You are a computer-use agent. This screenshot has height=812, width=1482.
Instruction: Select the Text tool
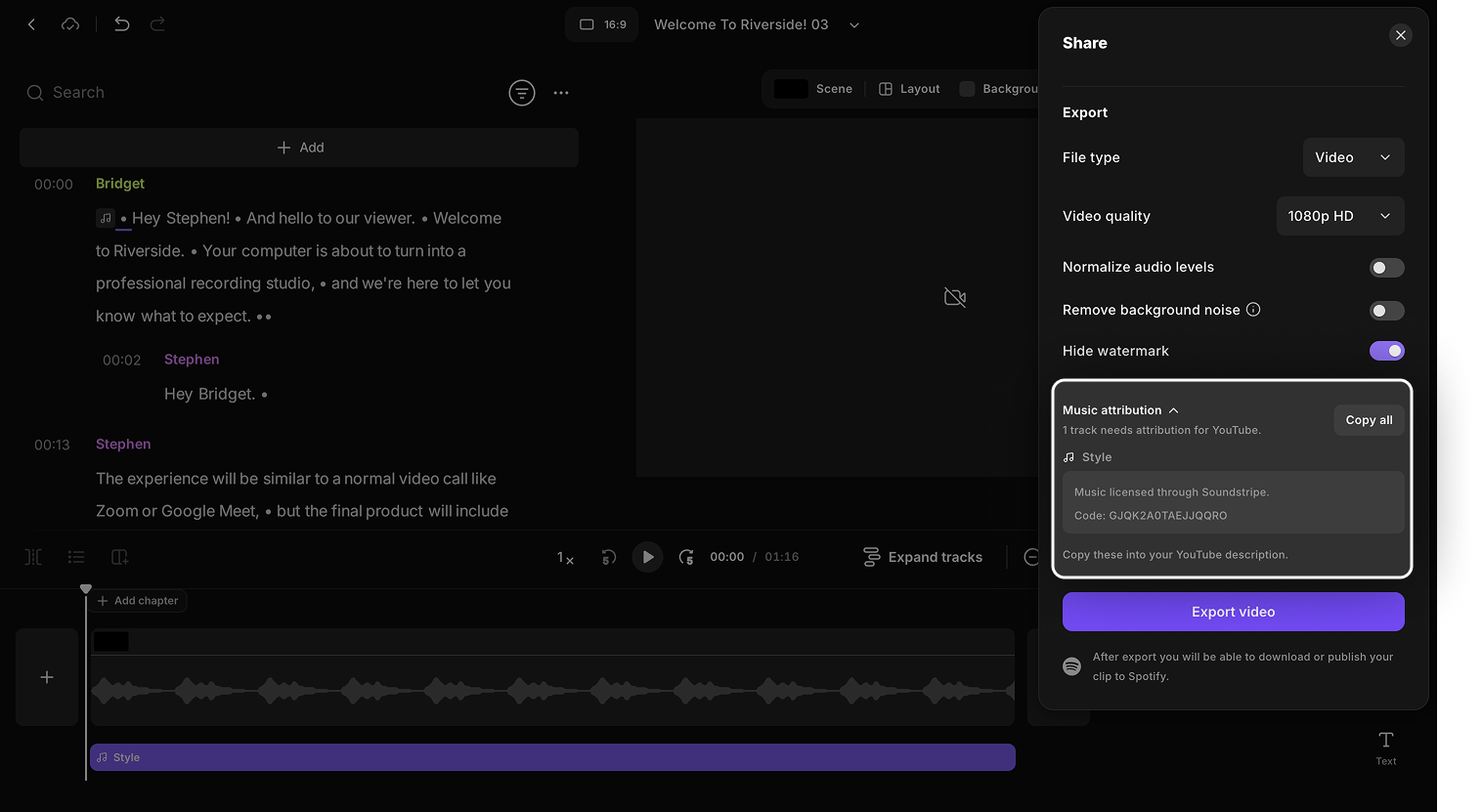pos(1386,748)
